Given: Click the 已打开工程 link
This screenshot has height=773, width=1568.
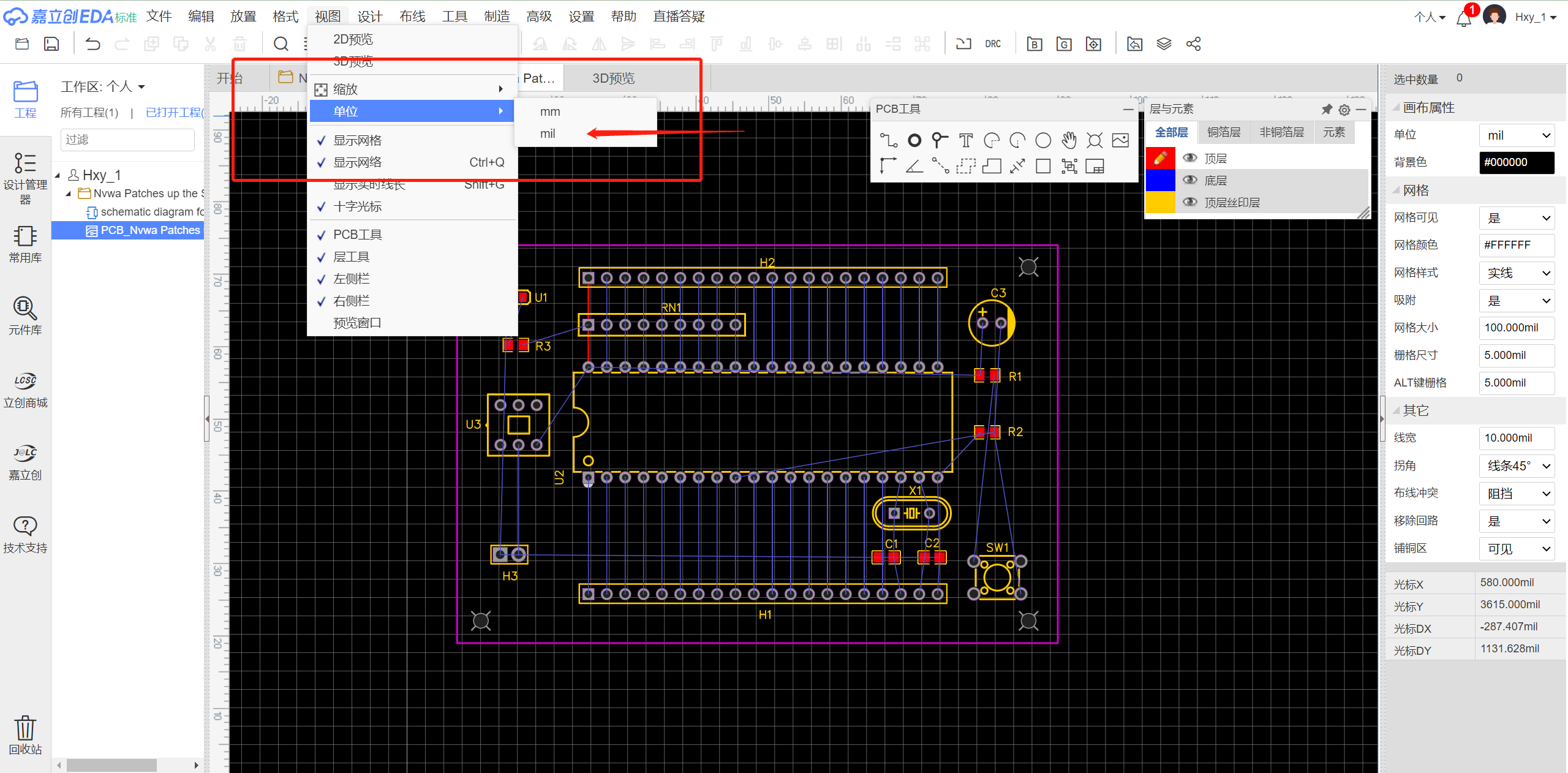Looking at the screenshot, I should pos(175,113).
